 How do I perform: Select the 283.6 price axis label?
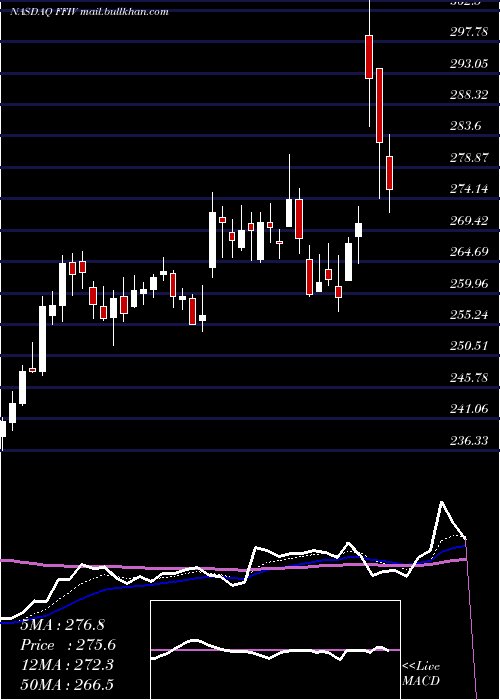[x=466, y=126]
